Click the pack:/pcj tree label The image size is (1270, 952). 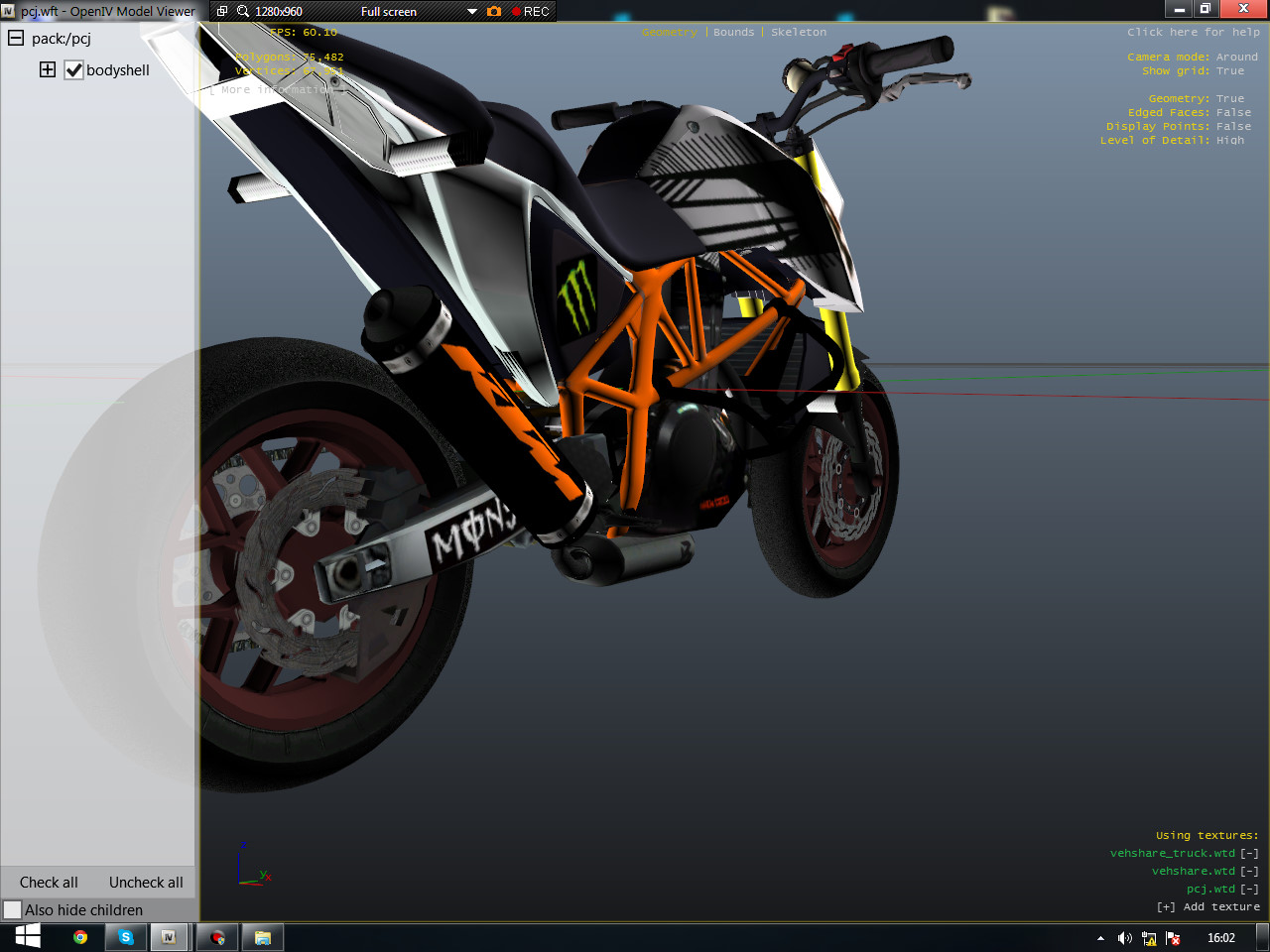[x=62, y=38]
